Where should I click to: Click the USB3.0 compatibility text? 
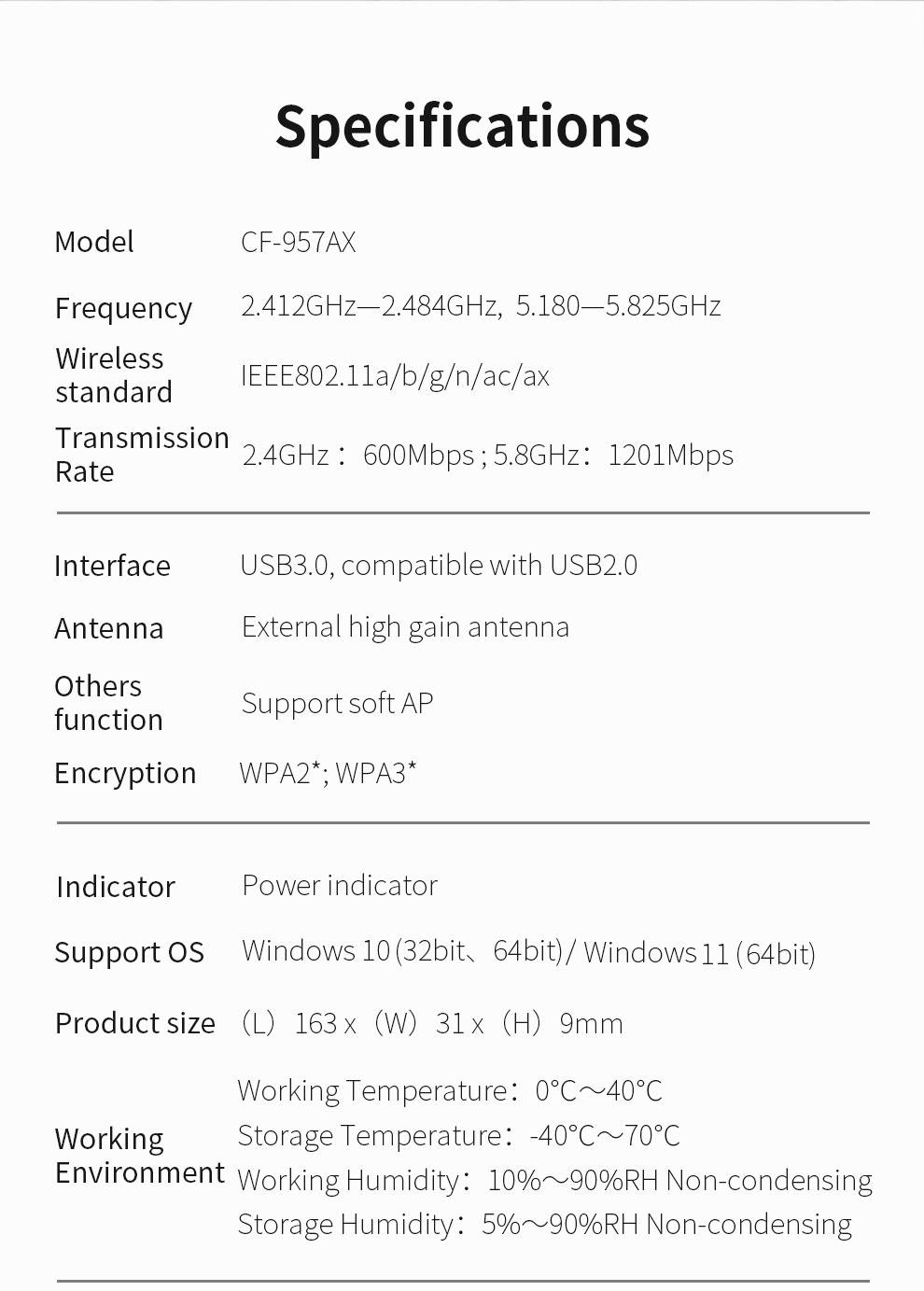pyautogui.click(x=439, y=566)
